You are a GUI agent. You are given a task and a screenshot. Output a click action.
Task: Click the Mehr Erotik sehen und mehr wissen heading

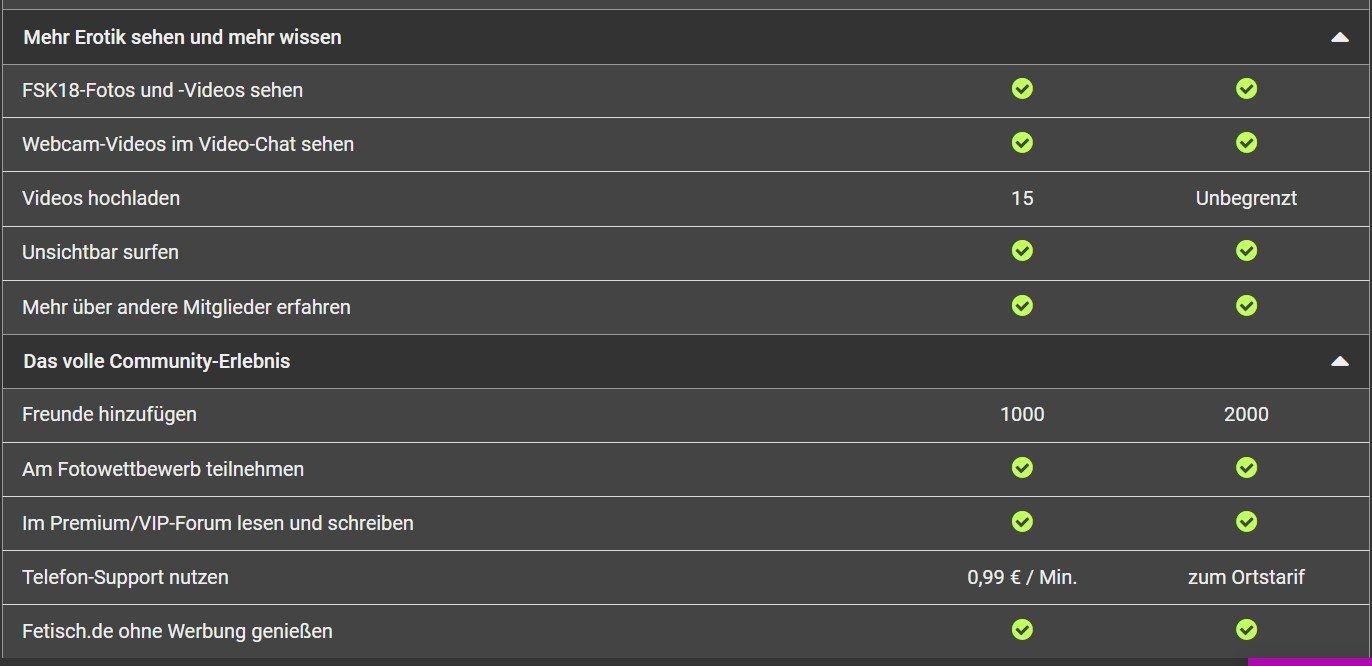coord(182,38)
